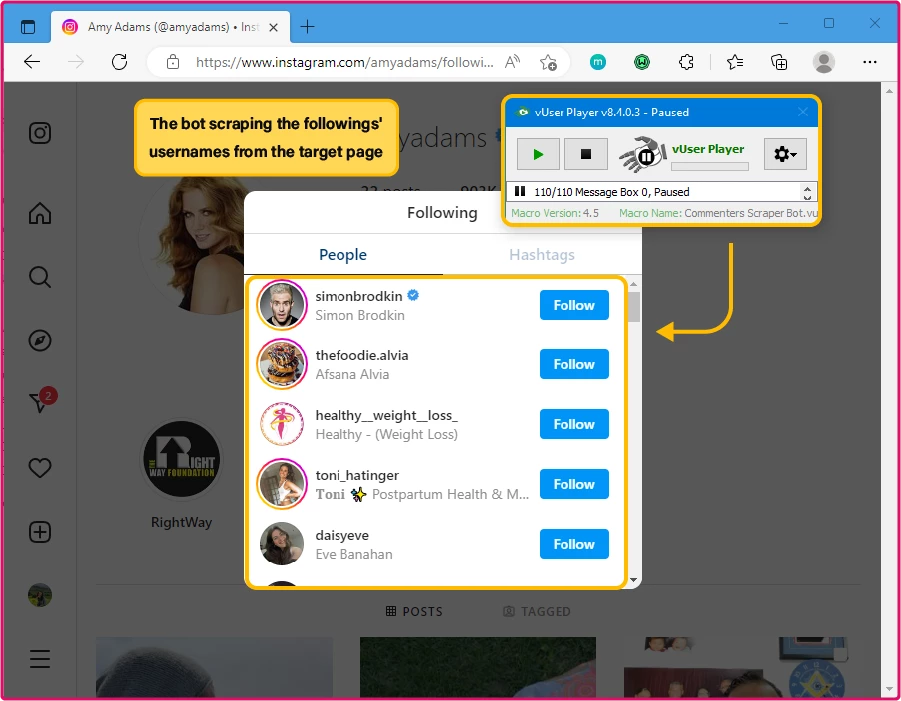This screenshot has width=901, height=701.
Task: Follow healthy__weight__loss_
Action: (574, 424)
